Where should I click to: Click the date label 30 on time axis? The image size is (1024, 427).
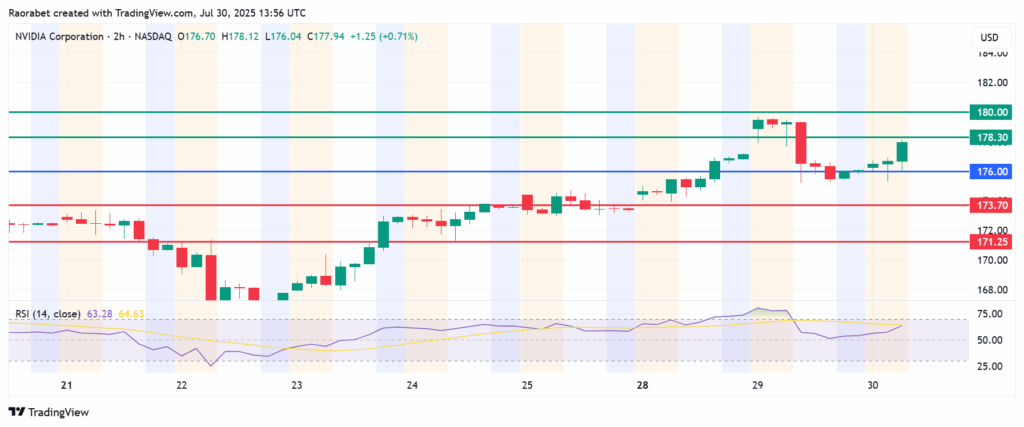pos(872,386)
